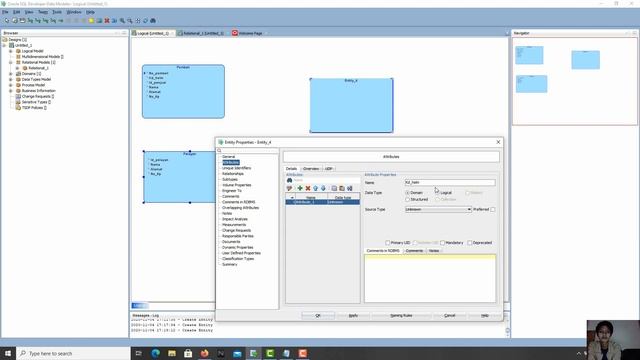The image size is (640, 360).
Task: Select the Structured data type radio button
Action: (x=407, y=200)
